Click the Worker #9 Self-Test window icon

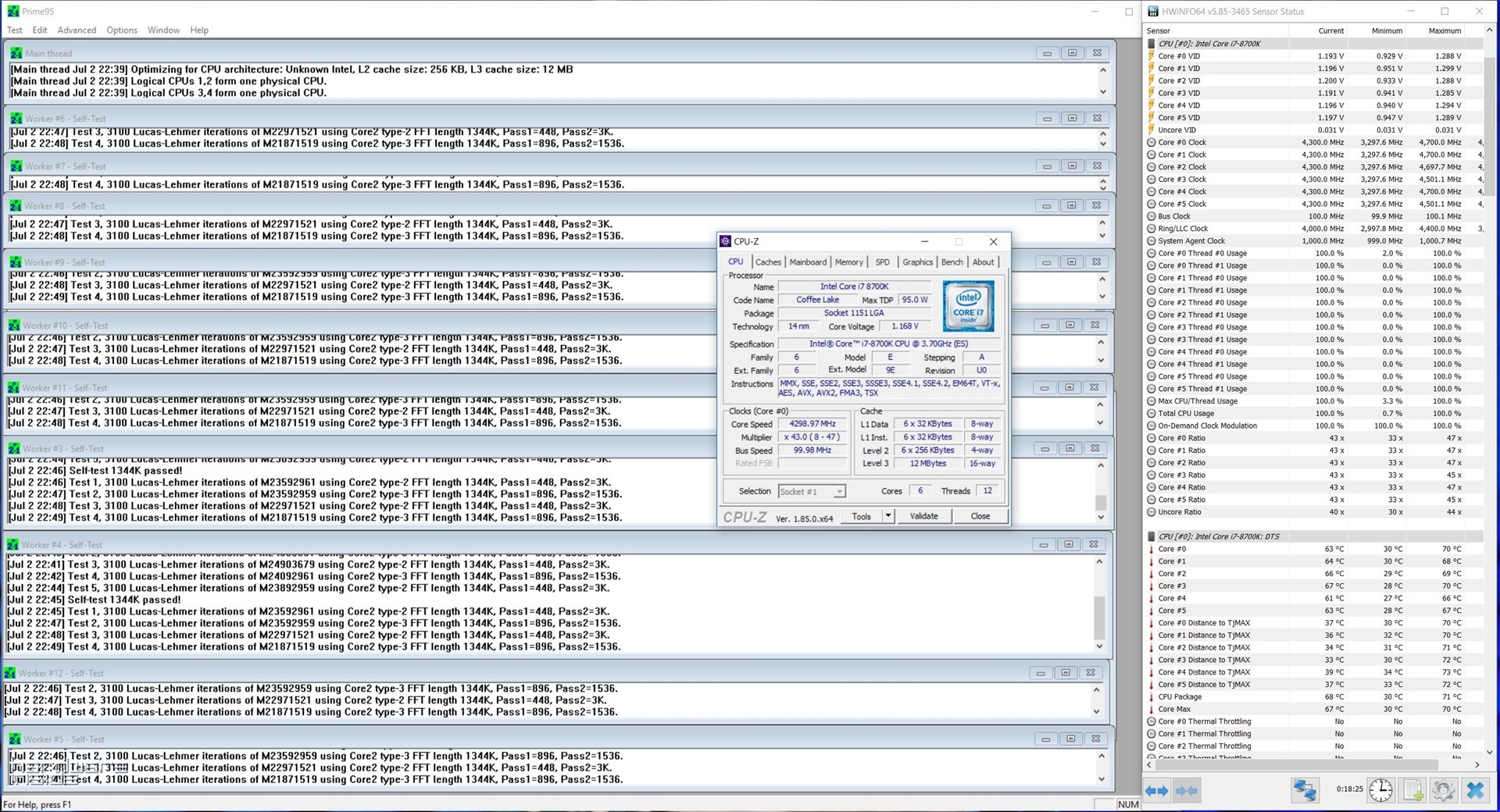pyautogui.click(x=16, y=262)
